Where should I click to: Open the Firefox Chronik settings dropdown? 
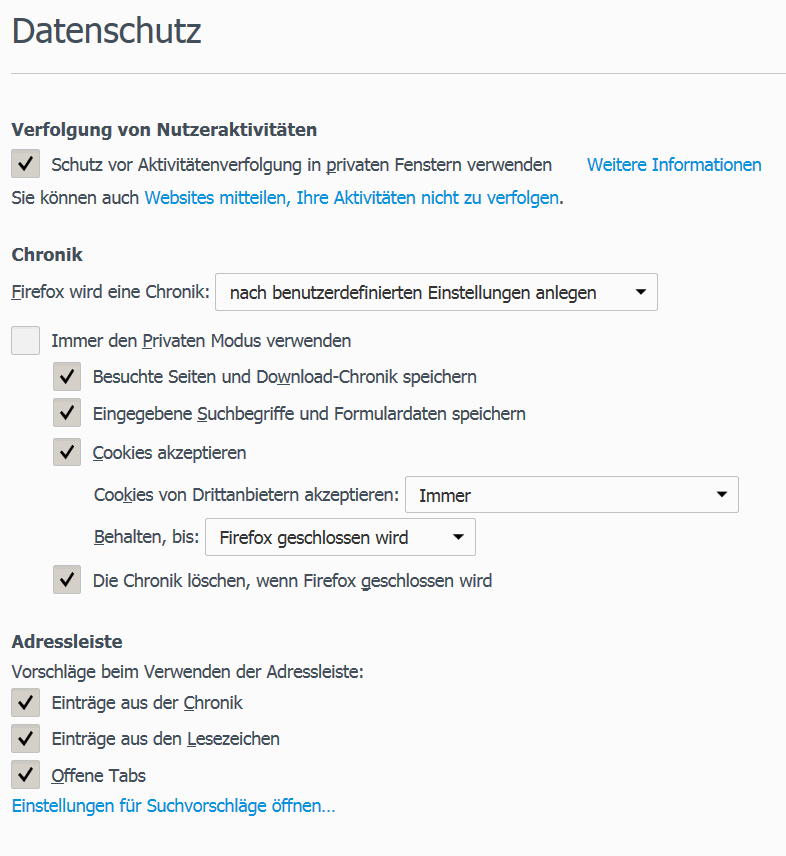click(x=436, y=292)
